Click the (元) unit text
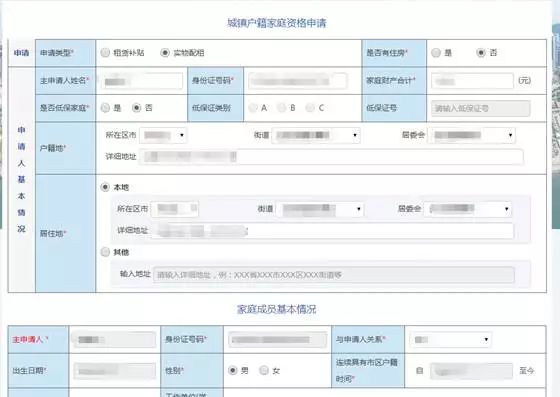560x397 pixels. (524, 81)
